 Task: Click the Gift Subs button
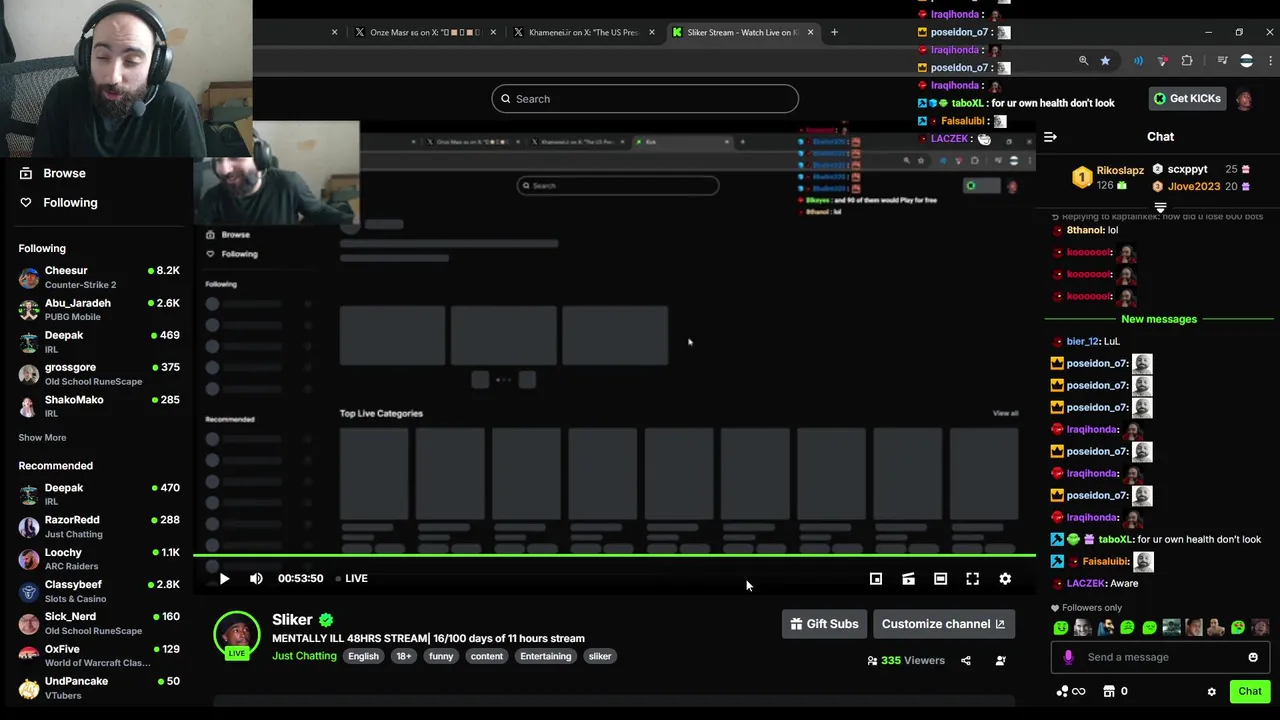point(824,624)
